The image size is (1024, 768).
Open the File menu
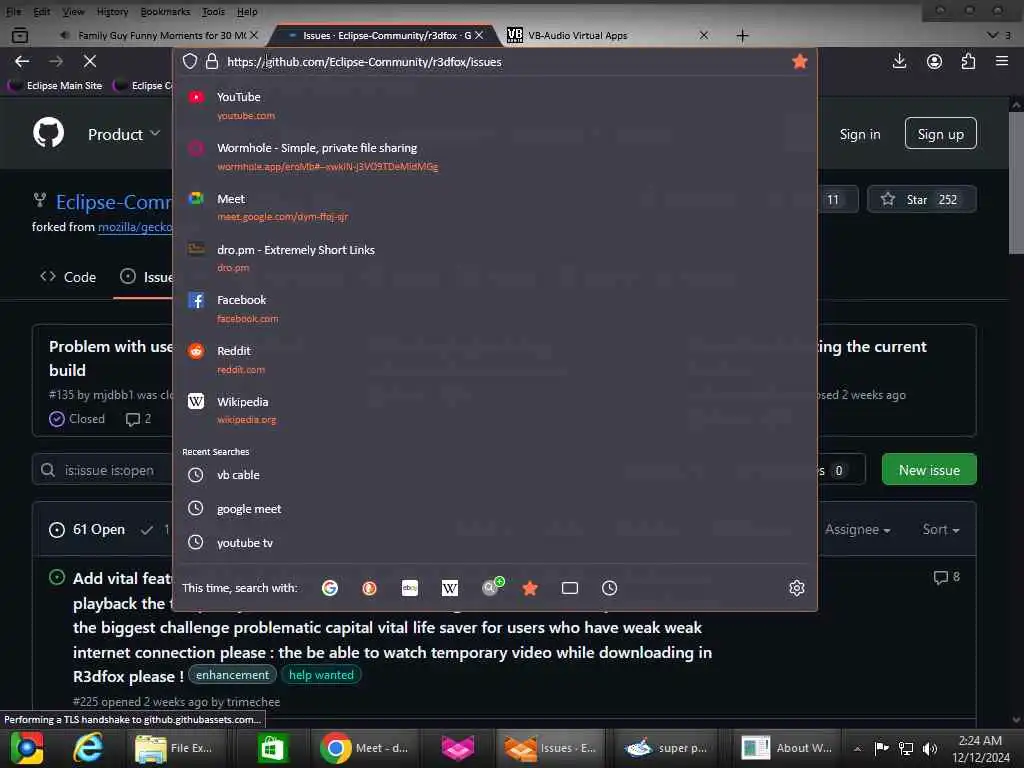click(x=14, y=12)
